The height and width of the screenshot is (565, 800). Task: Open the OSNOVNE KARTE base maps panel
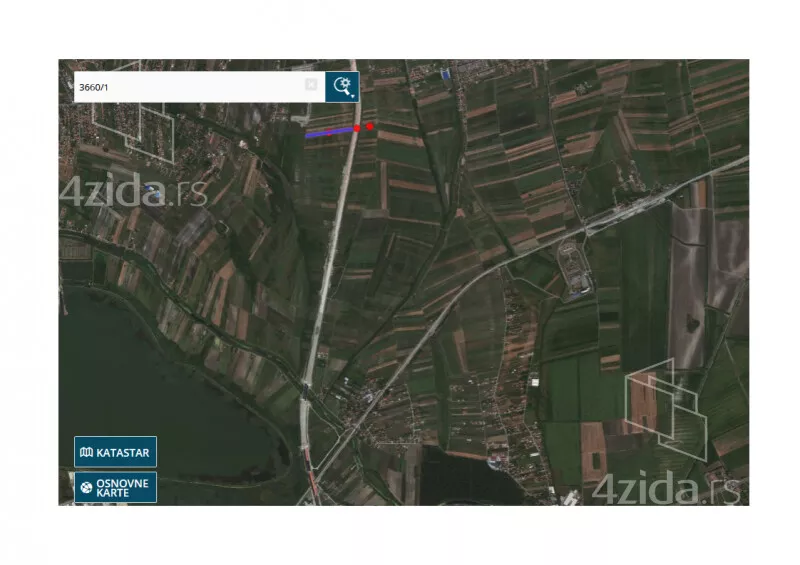click(x=115, y=487)
